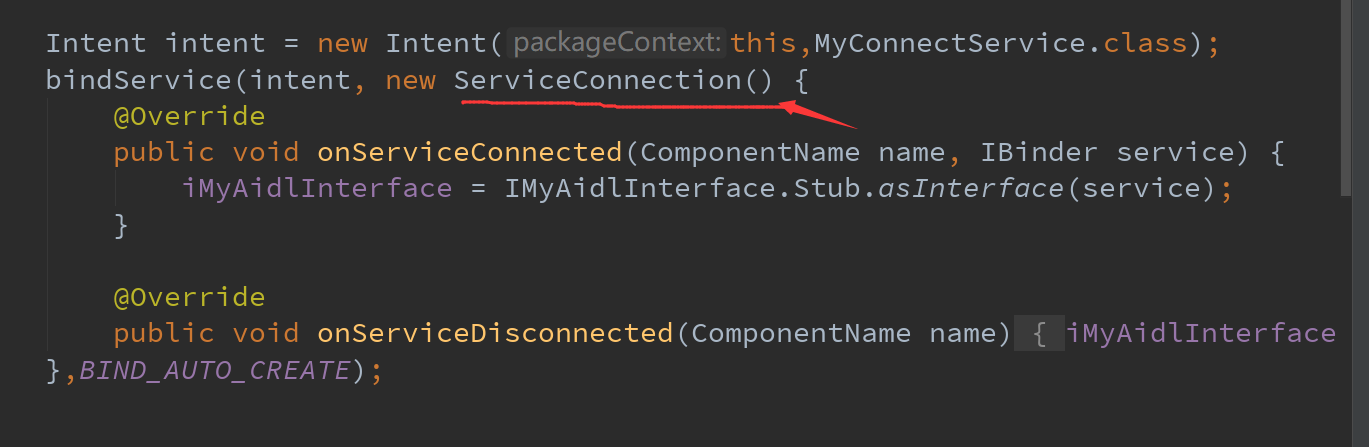
Task: Click the first ComponentName parameter type
Action: pos(749,152)
